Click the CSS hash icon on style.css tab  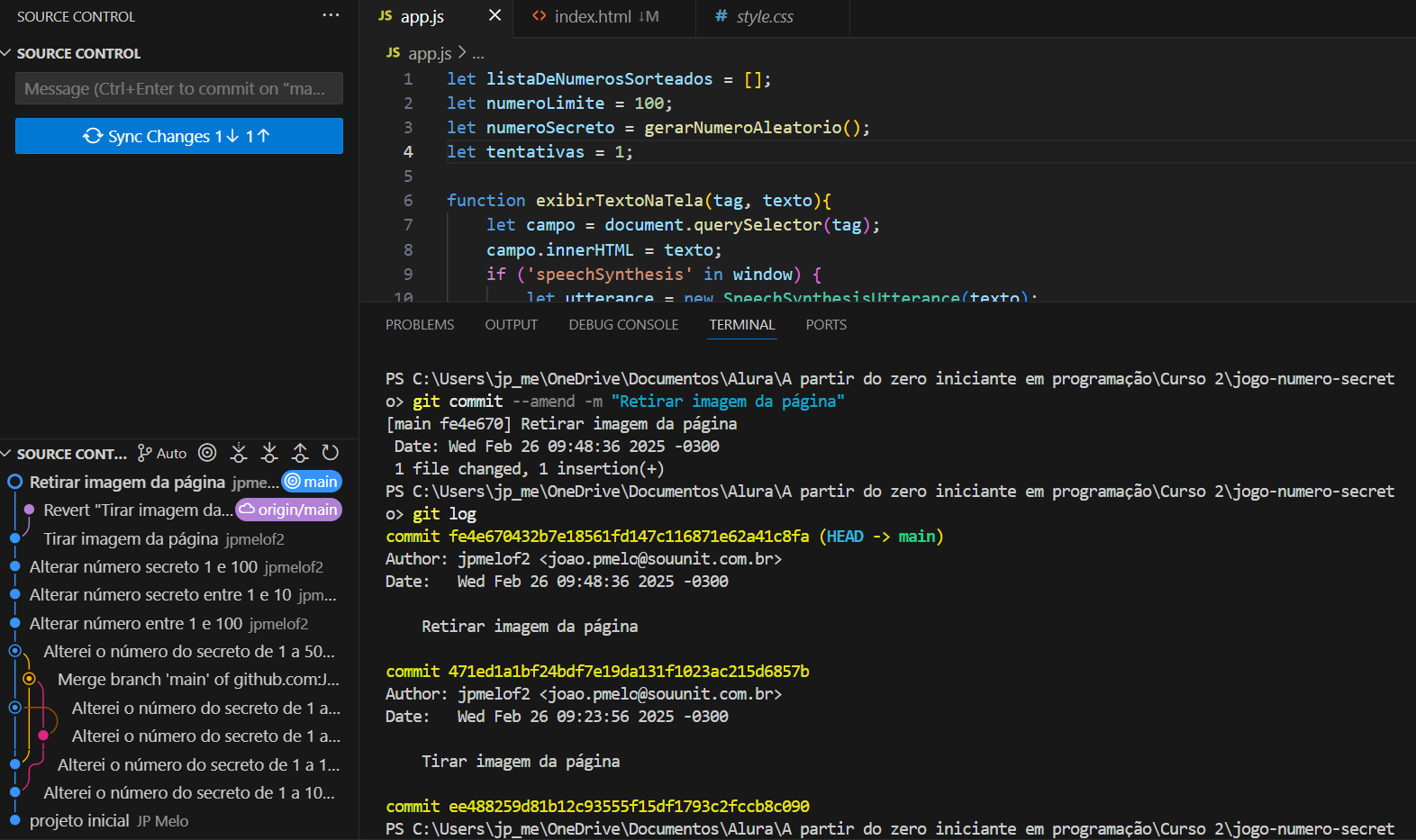[721, 16]
